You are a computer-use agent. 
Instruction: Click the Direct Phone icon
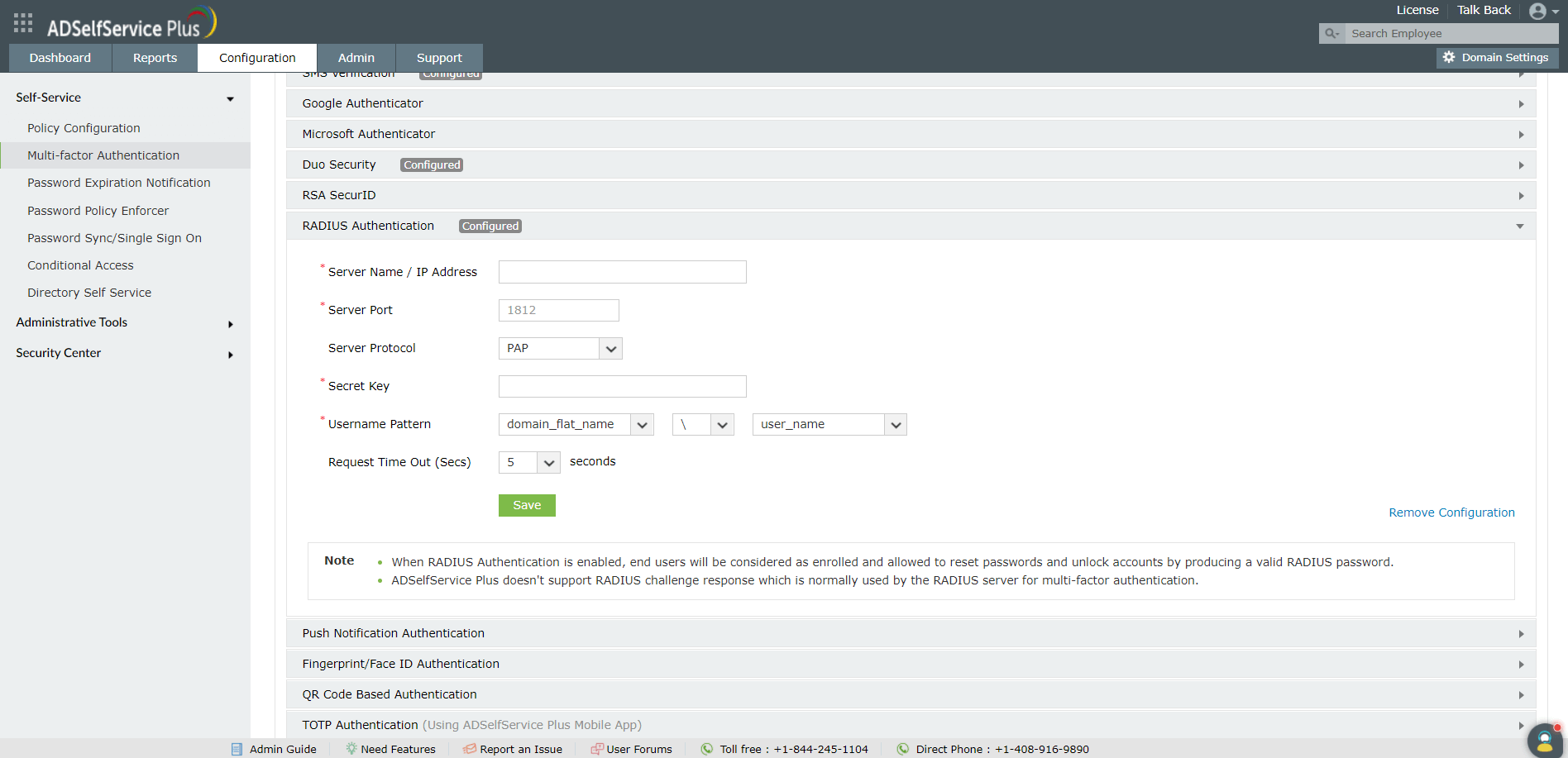[x=903, y=749]
